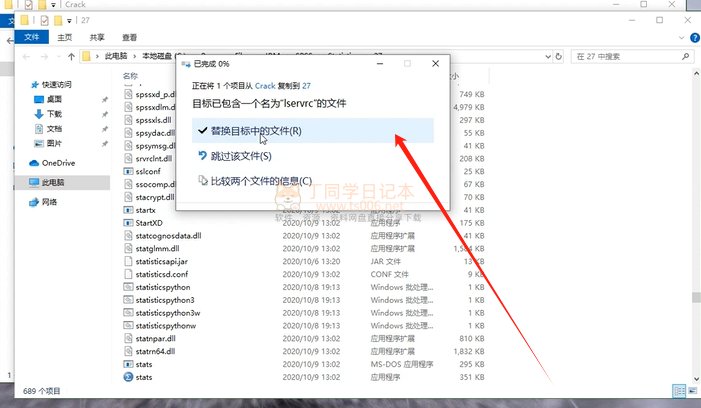Open 文档 in quick access
Viewport: 701px width, 408px height.
54,129
